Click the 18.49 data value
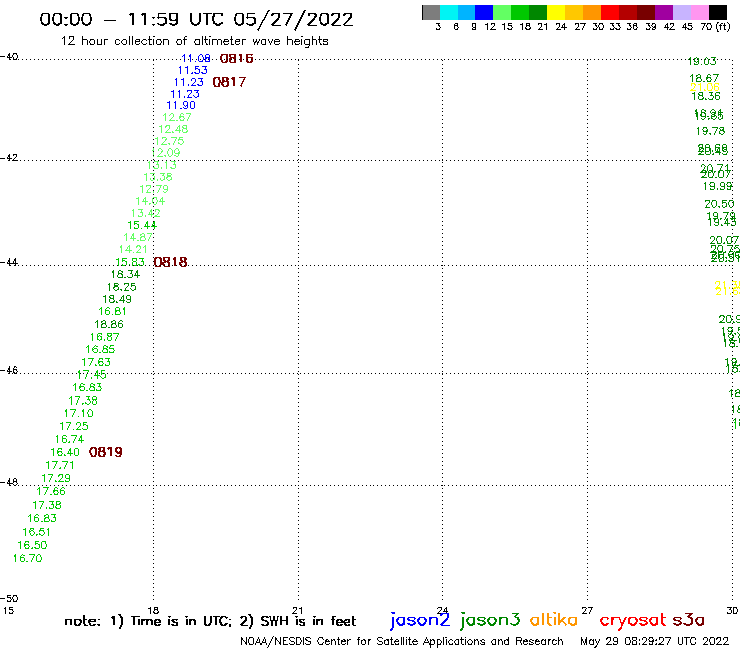The height and width of the screenshot is (650, 740). click(117, 299)
